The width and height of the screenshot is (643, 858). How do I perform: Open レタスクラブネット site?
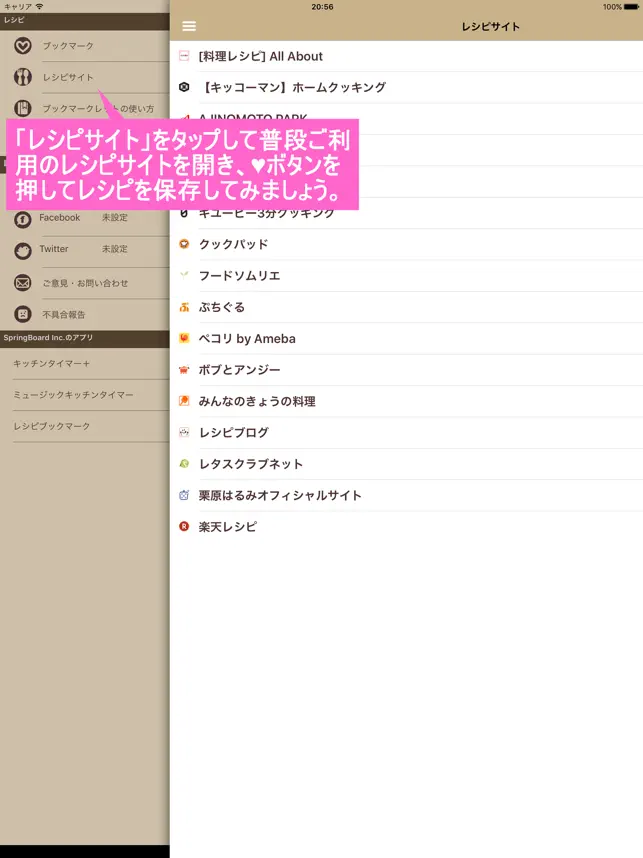[x=407, y=464]
